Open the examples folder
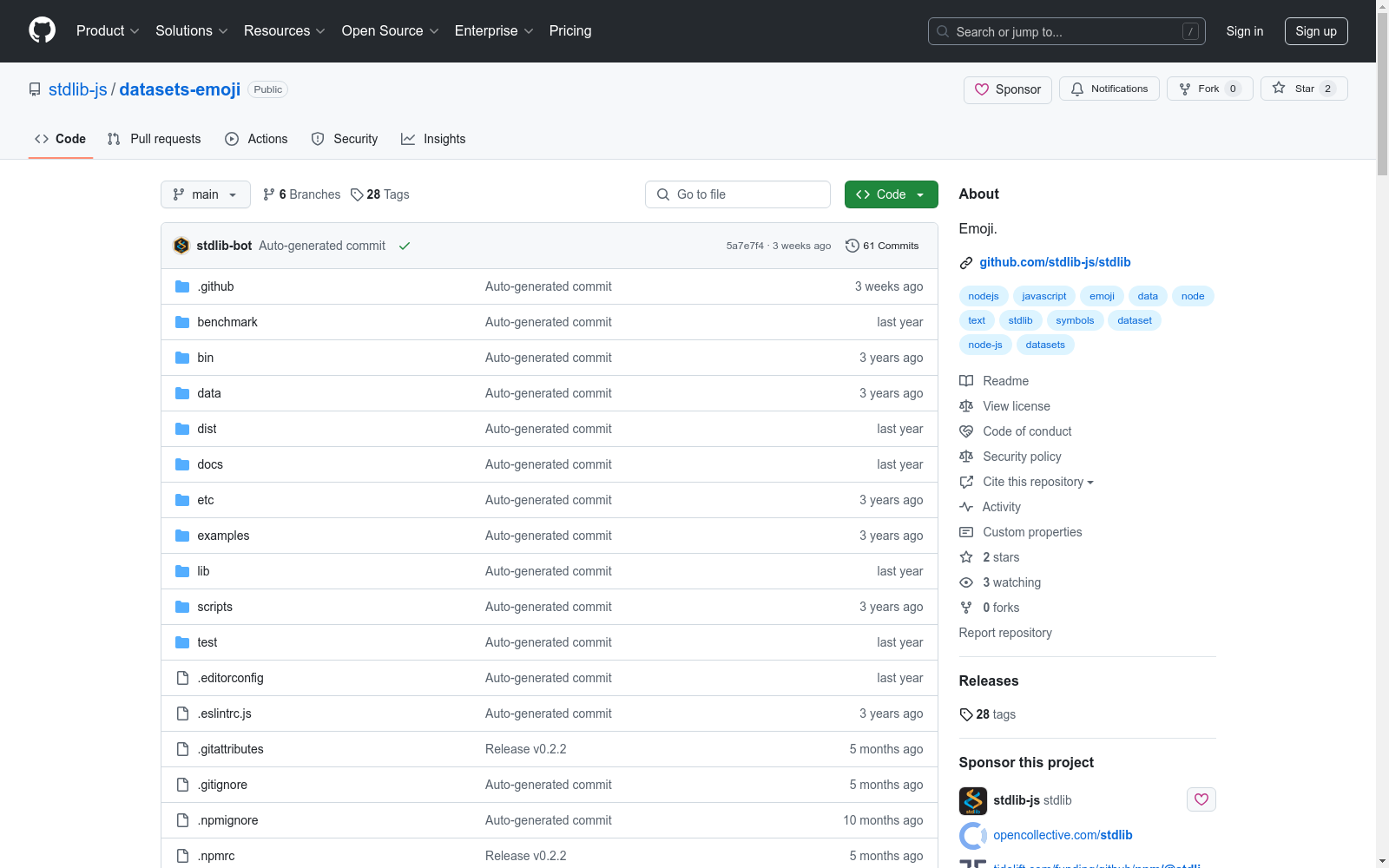1389x868 pixels. pos(223,536)
